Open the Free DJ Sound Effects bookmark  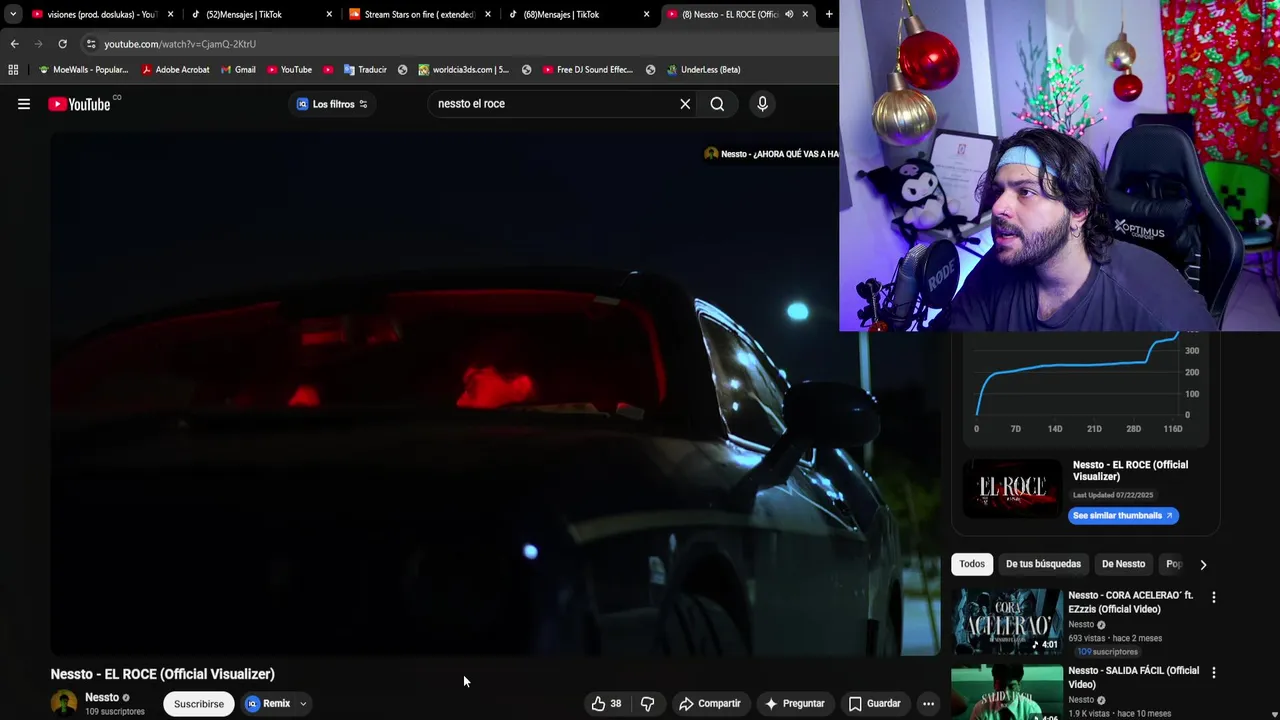(588, 70)
